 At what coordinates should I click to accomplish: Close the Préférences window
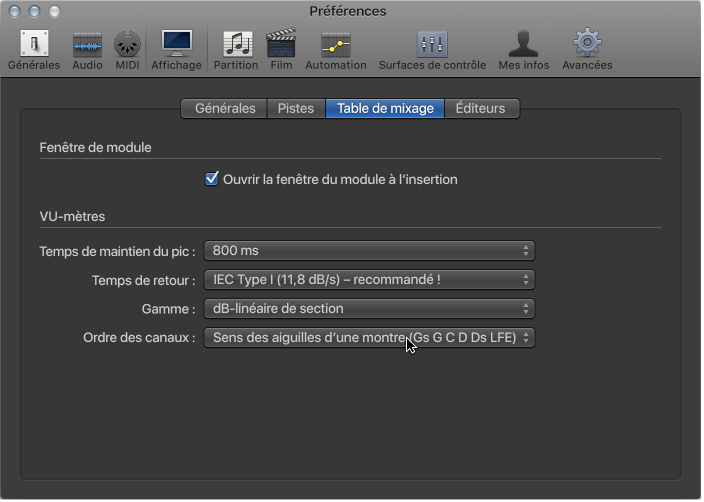pos(15,11)
